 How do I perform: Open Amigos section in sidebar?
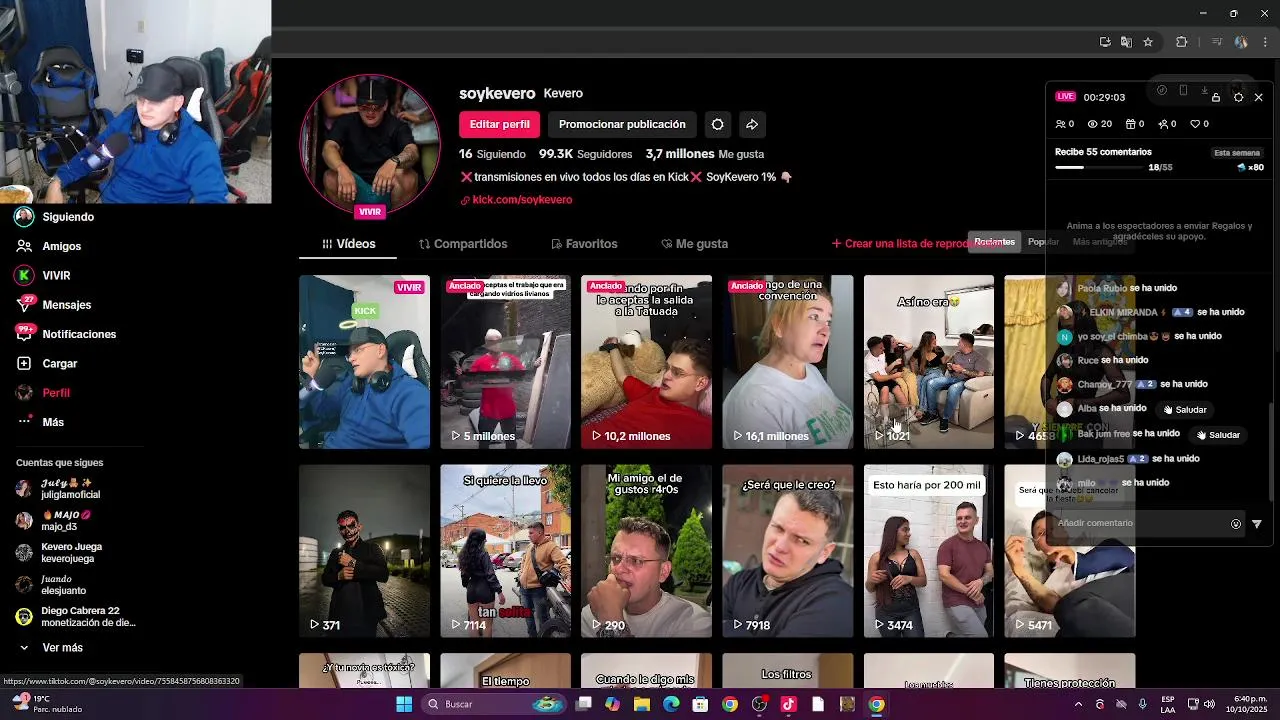49,246
